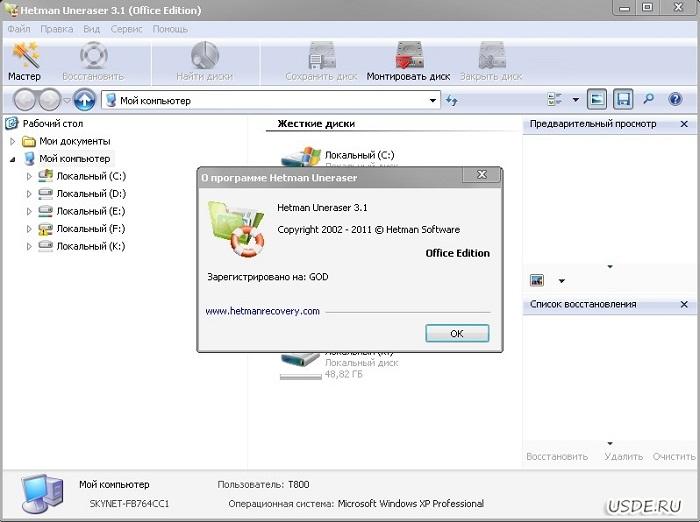Open the view mode dropdown arrow
This screenshot has width=700, height=522.
click(x=575, y=100)
